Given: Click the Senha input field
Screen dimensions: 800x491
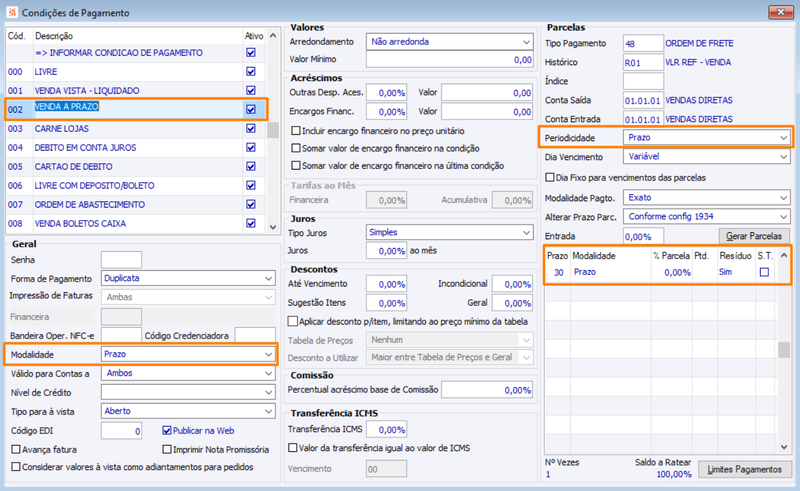Looking at the screenshot, I should click(x=121, y=260).
